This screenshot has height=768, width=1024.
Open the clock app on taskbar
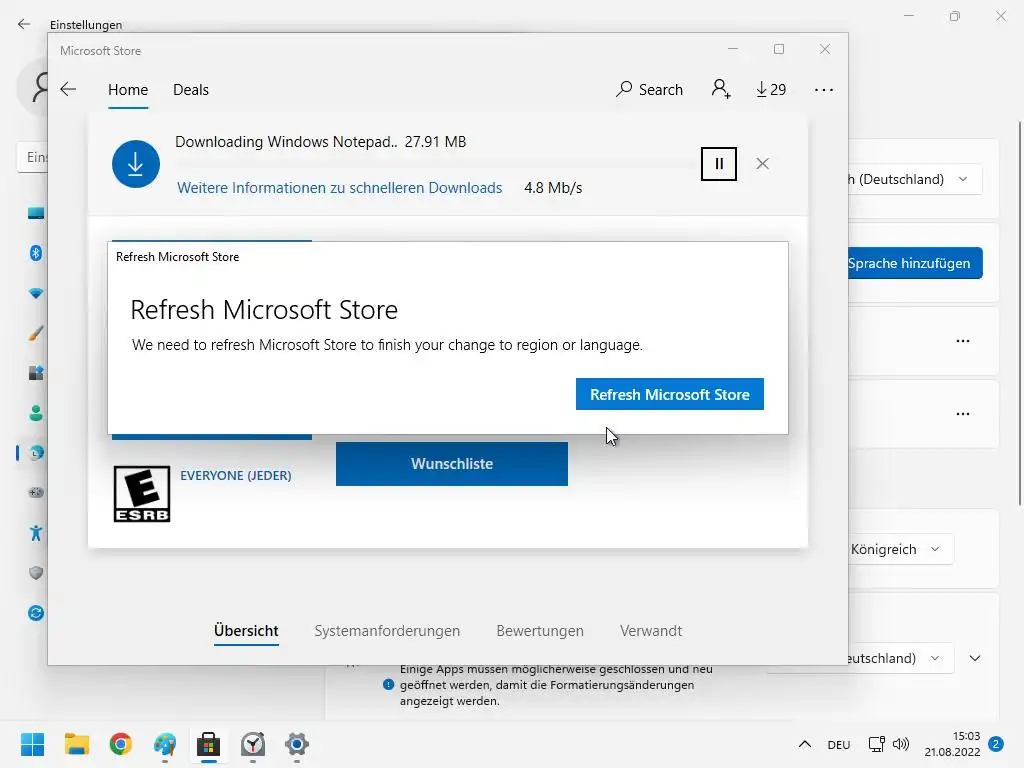[253, 744]
